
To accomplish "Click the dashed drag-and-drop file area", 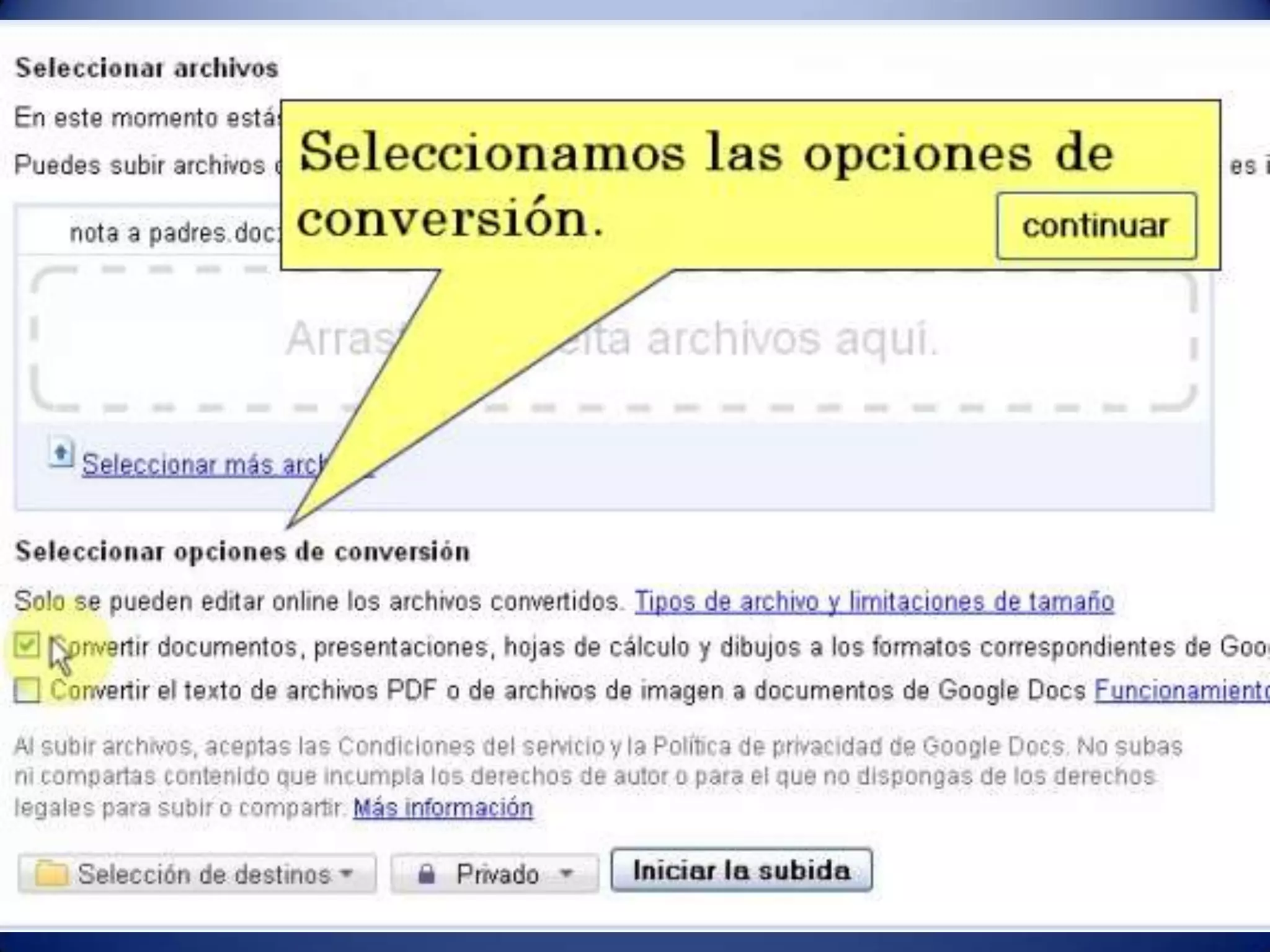I will click(x=806, y=341).
